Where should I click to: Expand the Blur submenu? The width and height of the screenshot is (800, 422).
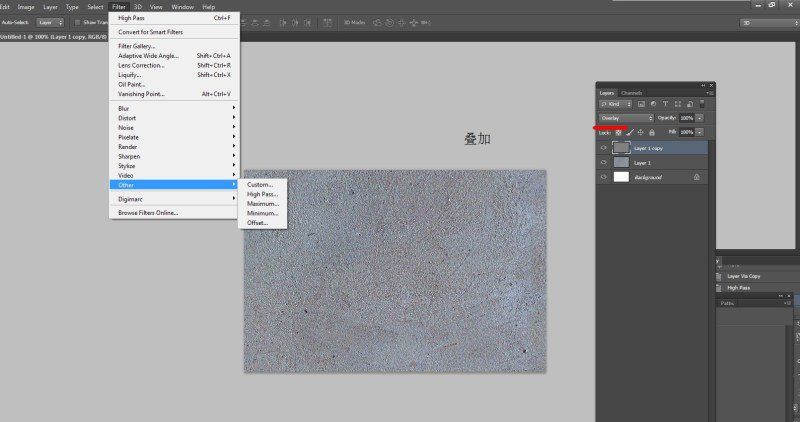(x=174, y=108)
